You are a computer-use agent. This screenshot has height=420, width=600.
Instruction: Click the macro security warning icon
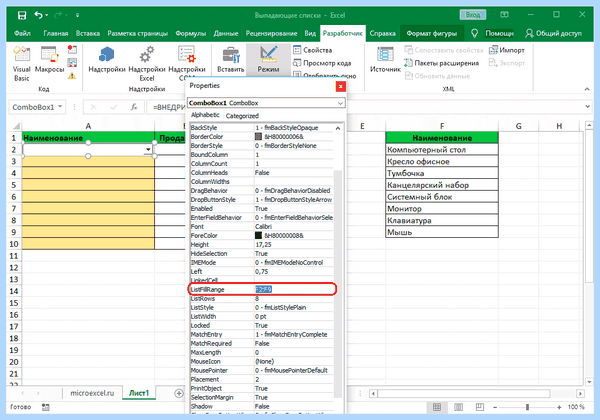(x=72, y=76)
